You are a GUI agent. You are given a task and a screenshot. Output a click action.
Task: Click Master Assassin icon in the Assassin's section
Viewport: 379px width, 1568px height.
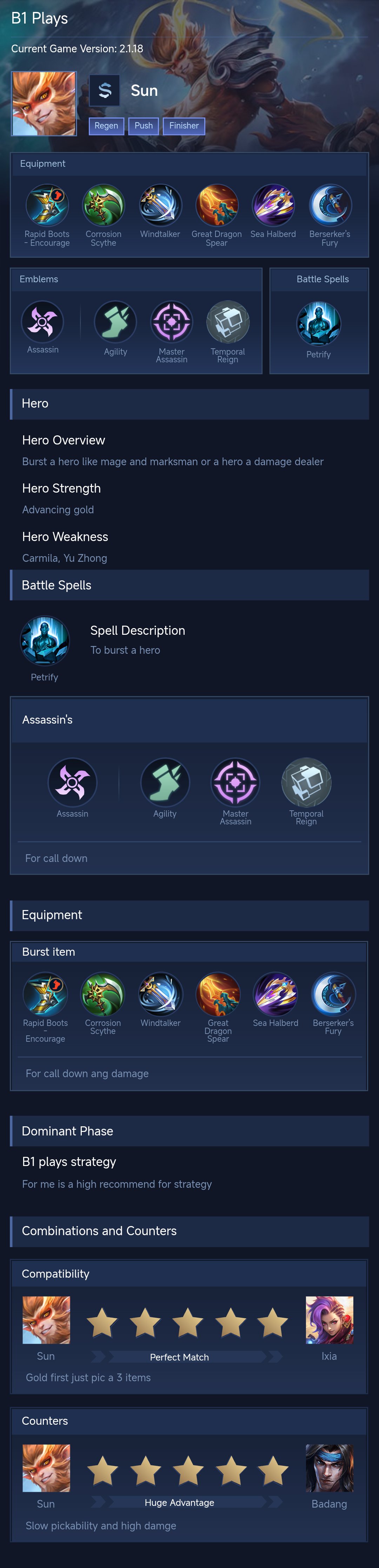(x=235, y=782)
